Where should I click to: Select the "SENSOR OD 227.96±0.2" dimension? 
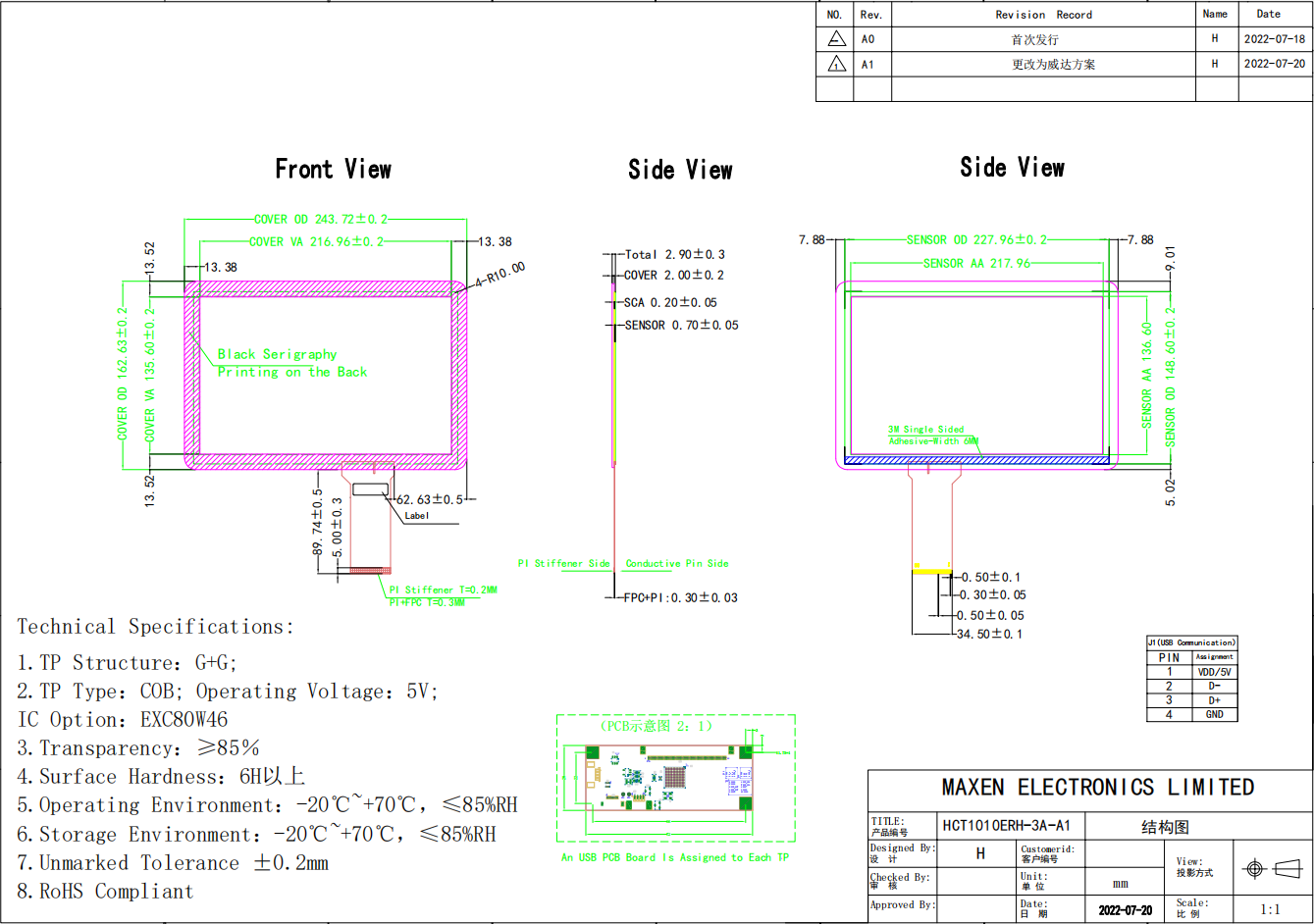[977, 239]
